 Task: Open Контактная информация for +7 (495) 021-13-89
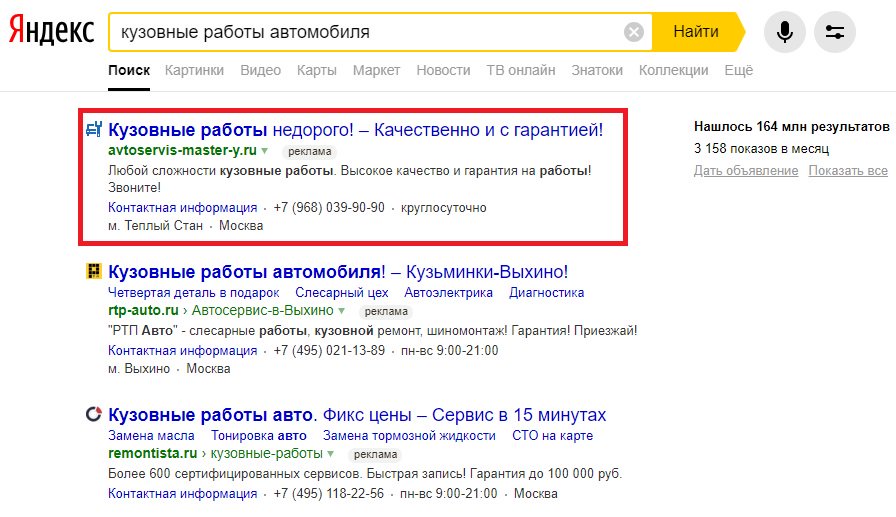(183, 350)
